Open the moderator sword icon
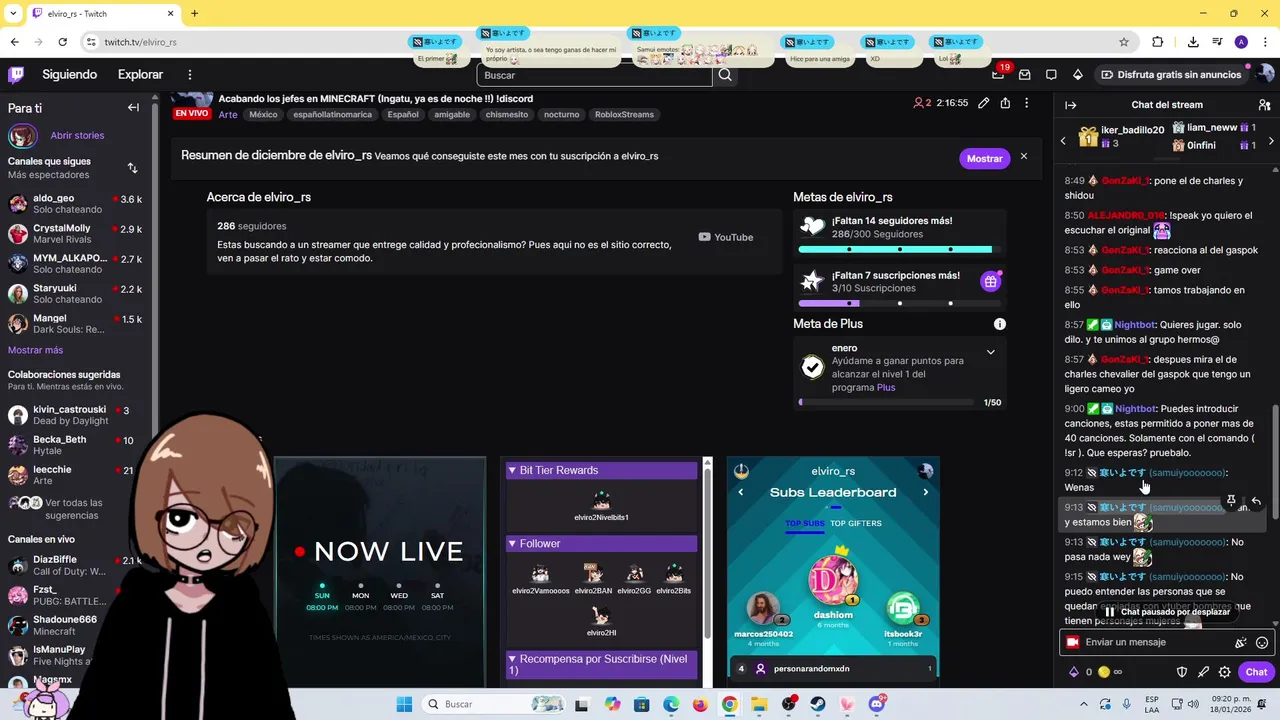 (x=1203, y=672)
